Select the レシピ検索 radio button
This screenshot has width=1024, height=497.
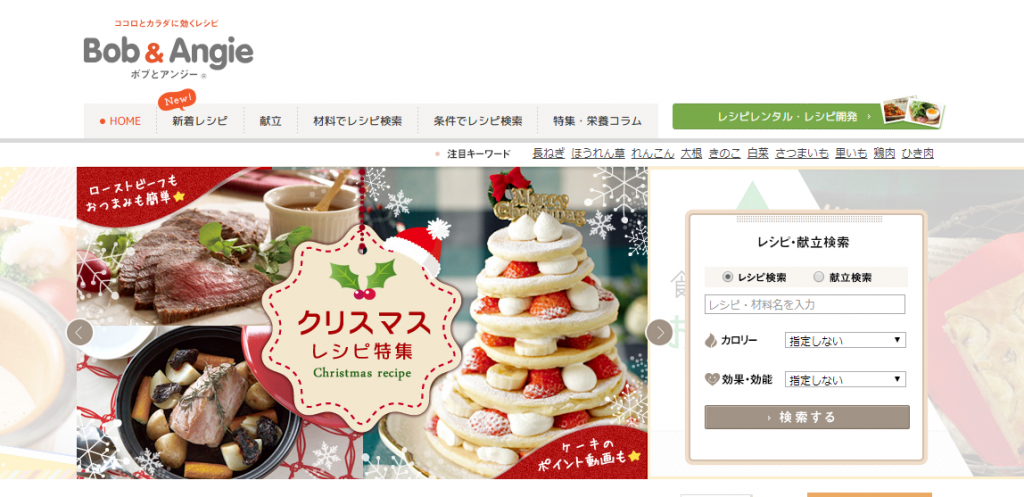coord(728,277)
